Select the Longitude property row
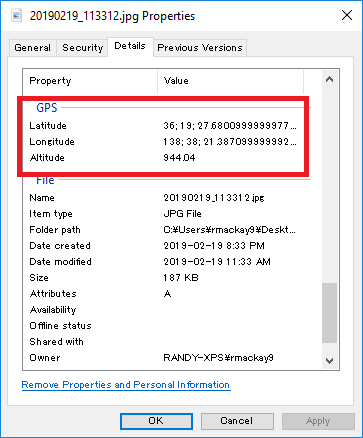The height and width of the screenshot is (438, 363). (x=163, y=142)
